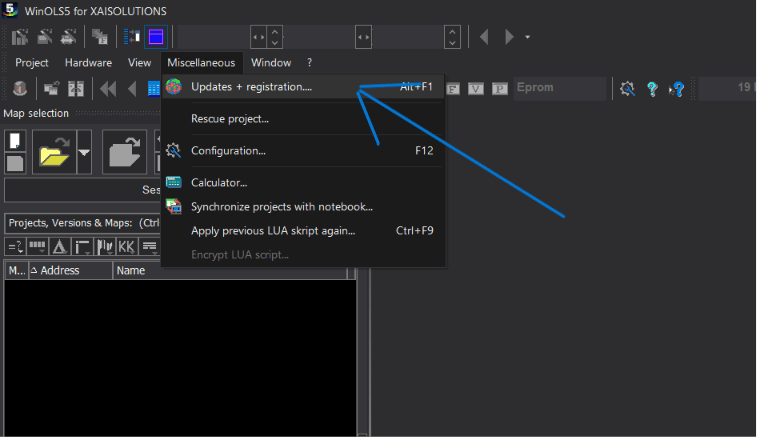This screenshot has height=437, width=757.
Task: Click the grey folder export icon
Action: click(124, 152)
